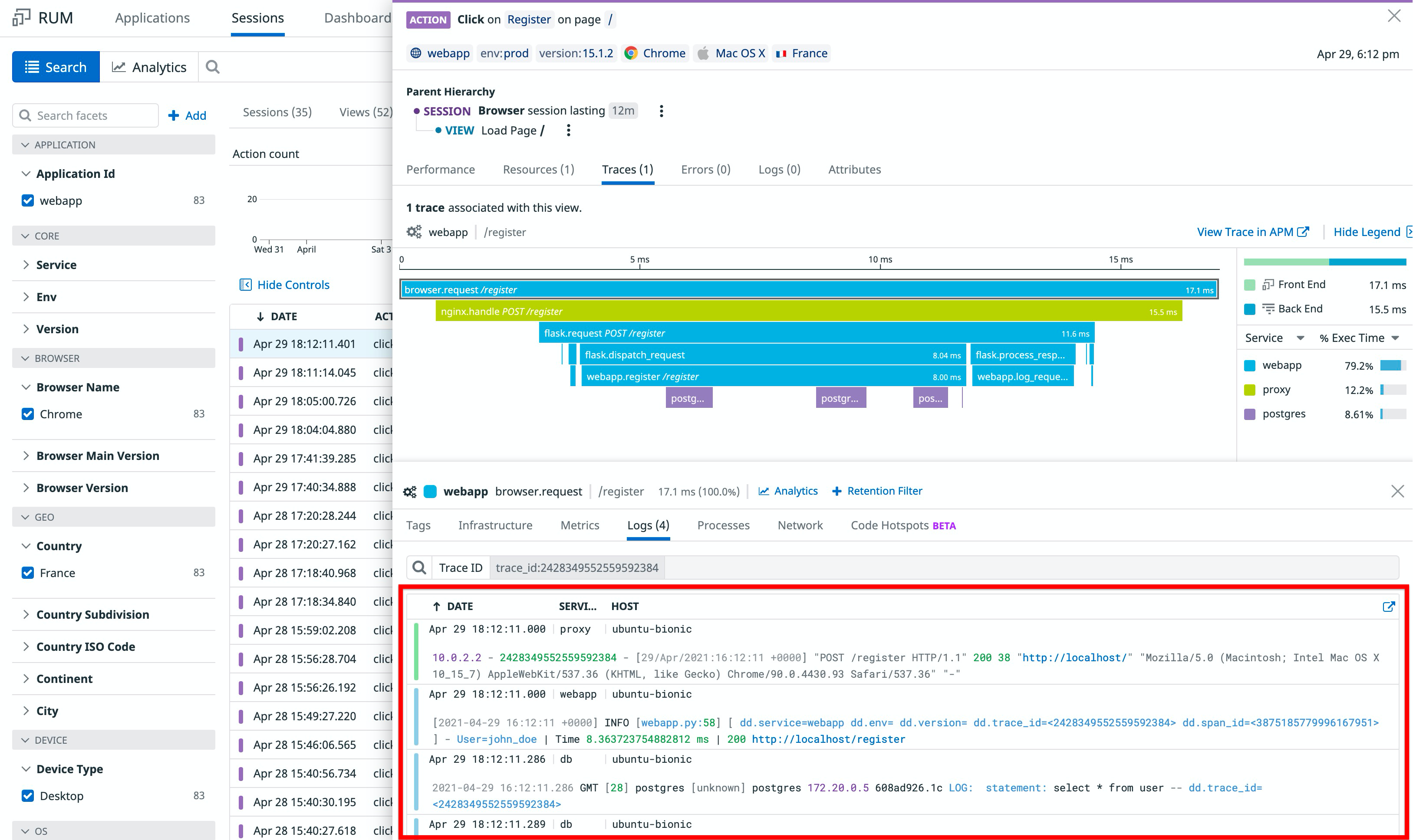Open the VIEW Load Page three-dot menu
1413x840 pixels.
click(x=568, y=131)
